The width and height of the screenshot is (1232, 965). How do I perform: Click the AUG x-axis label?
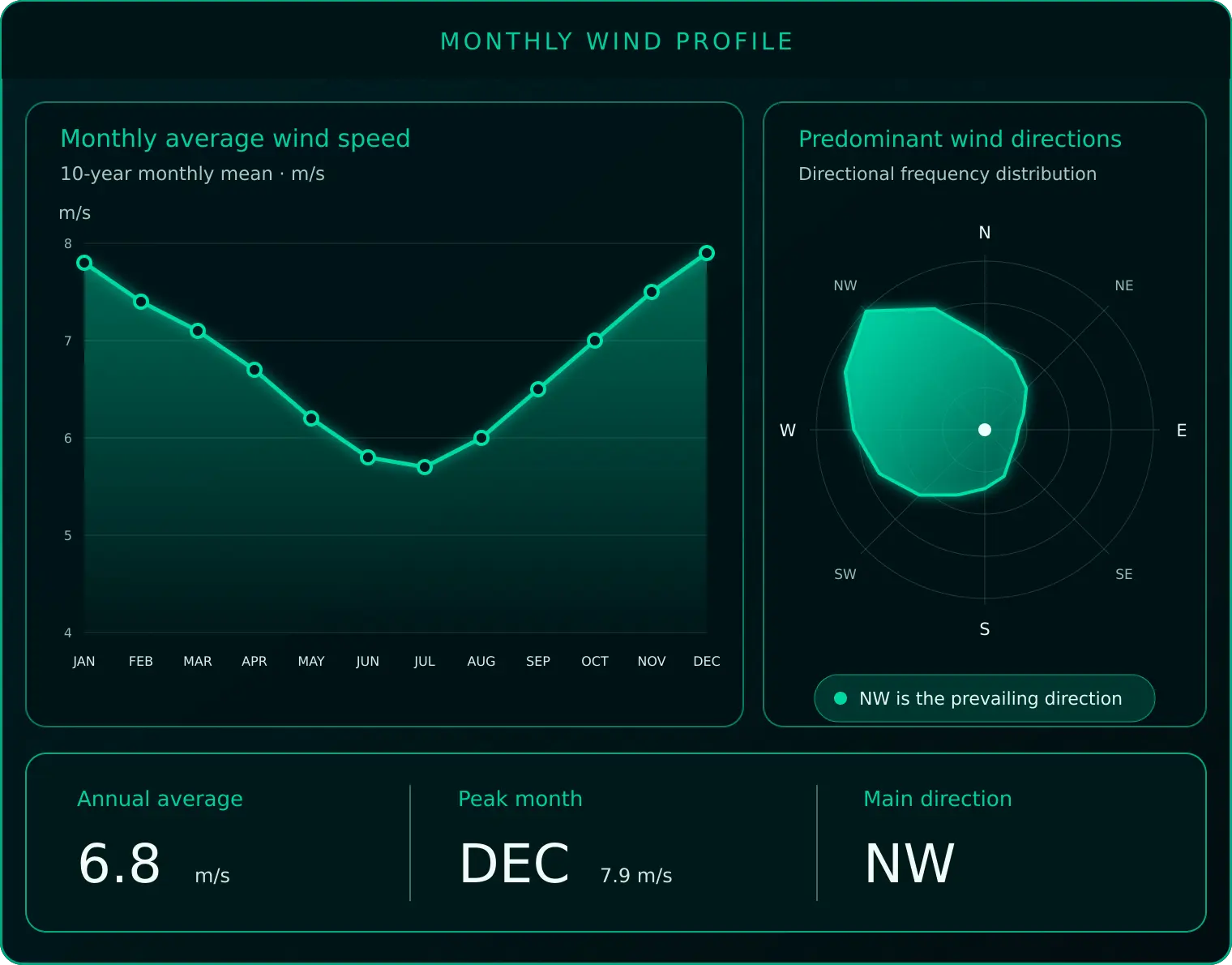point(481,661)
